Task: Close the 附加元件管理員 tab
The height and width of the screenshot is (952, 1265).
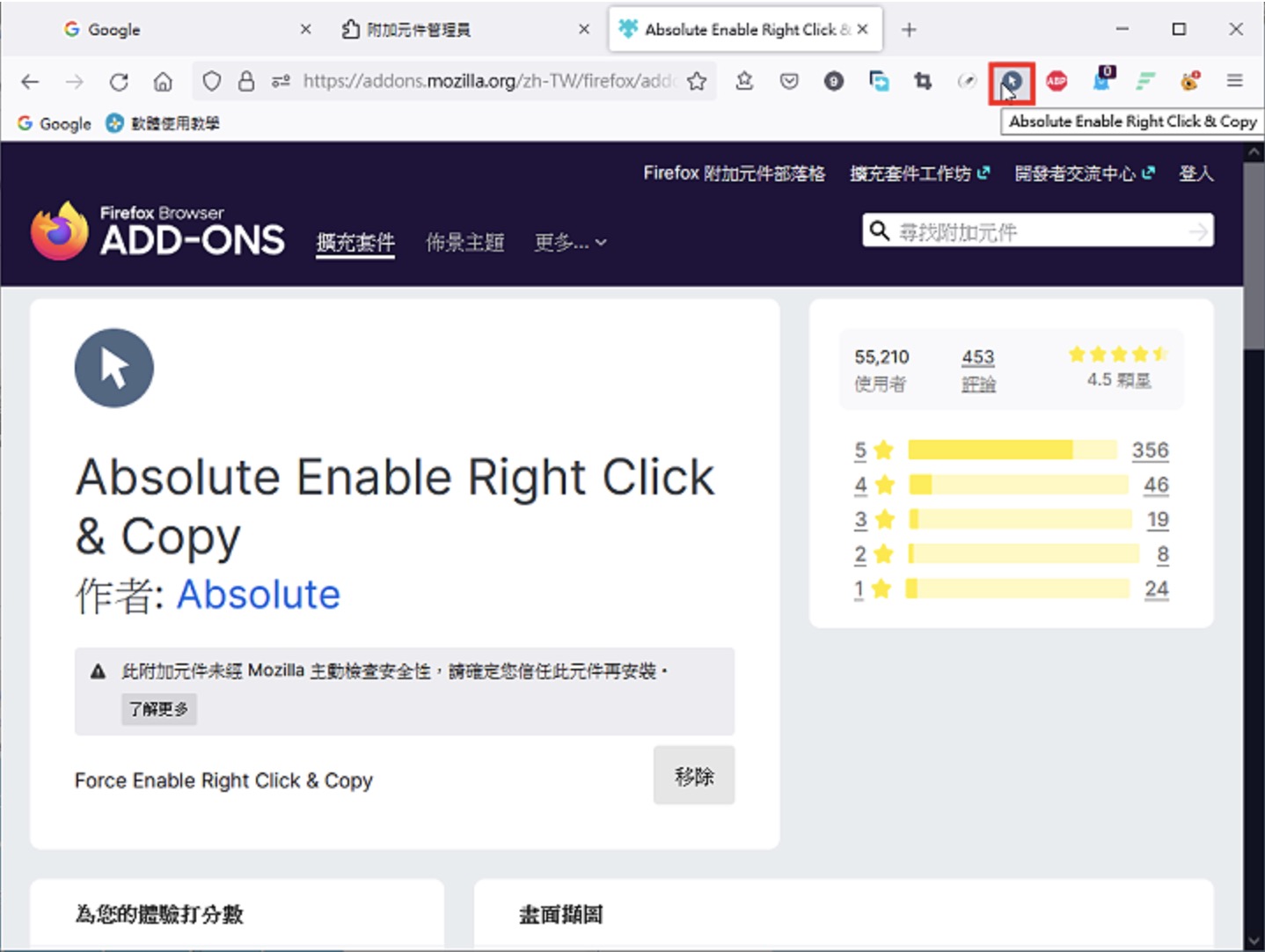Action: (584, 30)
